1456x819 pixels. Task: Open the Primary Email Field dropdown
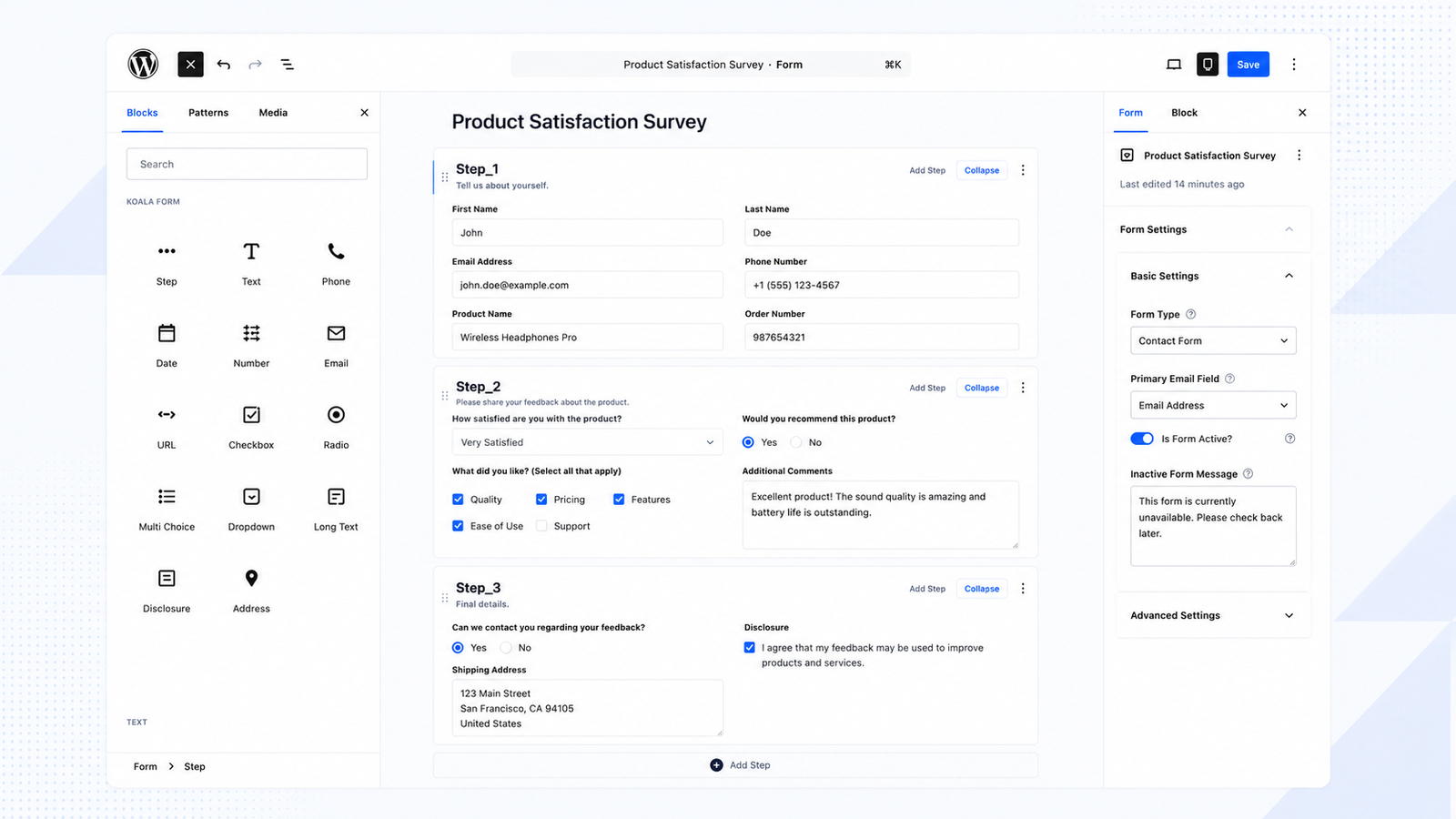(1213, 405)
